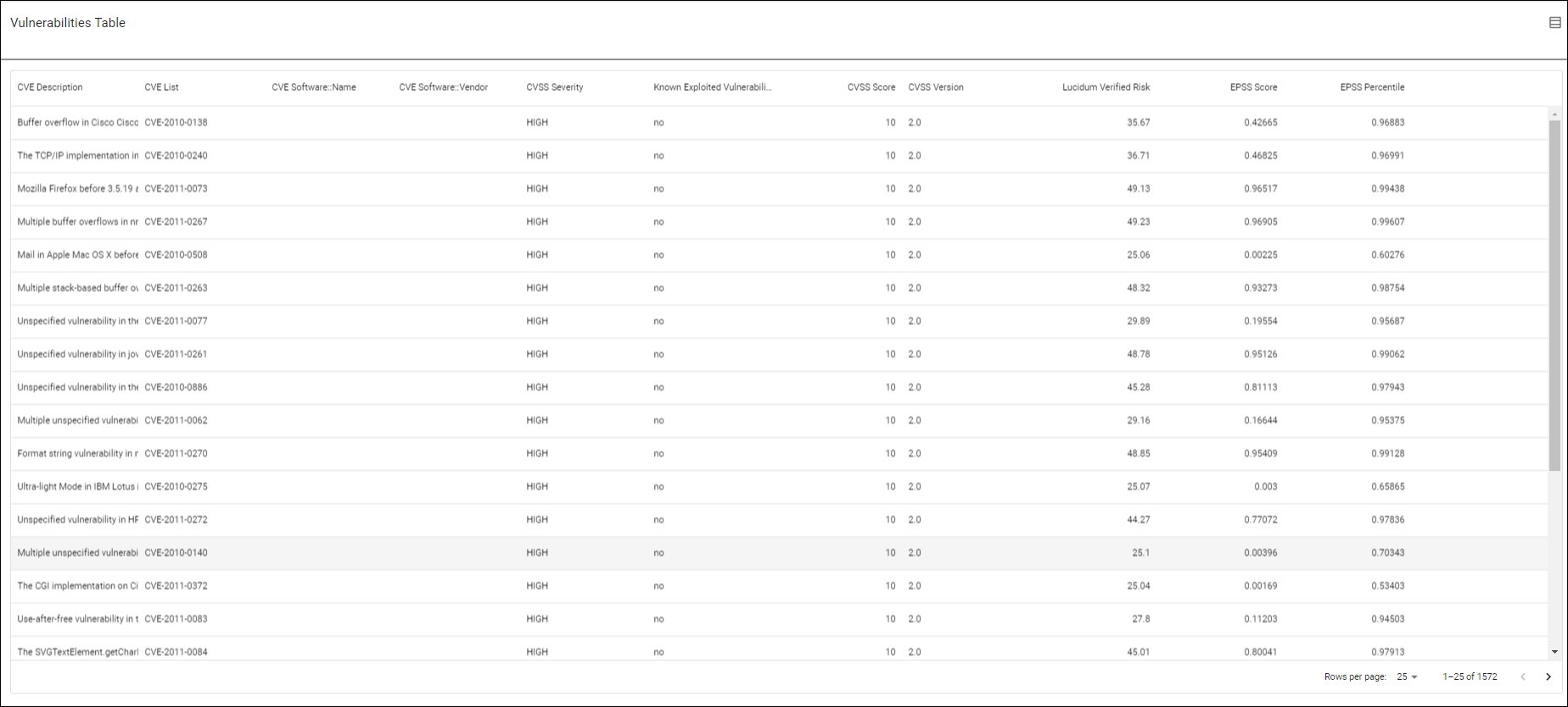Viewport: 1568px width, 707px height.
Task: Click 'Mail in Apple Mac OS X' description
Action: point(77,255)
